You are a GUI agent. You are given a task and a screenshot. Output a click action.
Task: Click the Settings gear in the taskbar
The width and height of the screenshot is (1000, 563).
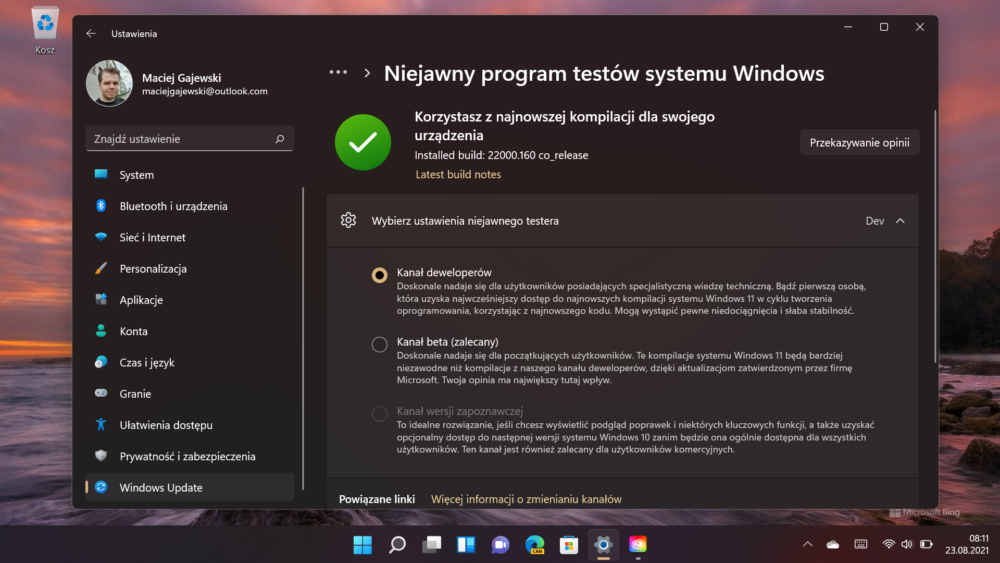603,545
